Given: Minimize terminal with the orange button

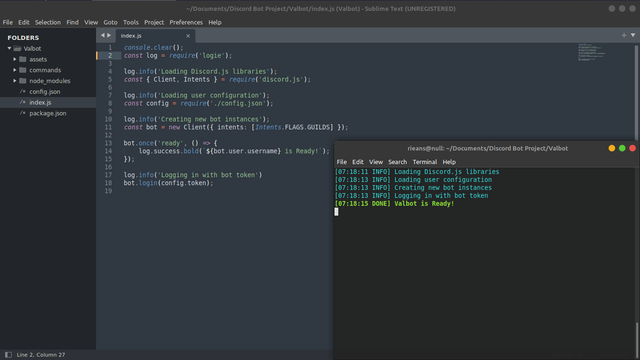Looking at the screenshot, I should click(611, 148).
